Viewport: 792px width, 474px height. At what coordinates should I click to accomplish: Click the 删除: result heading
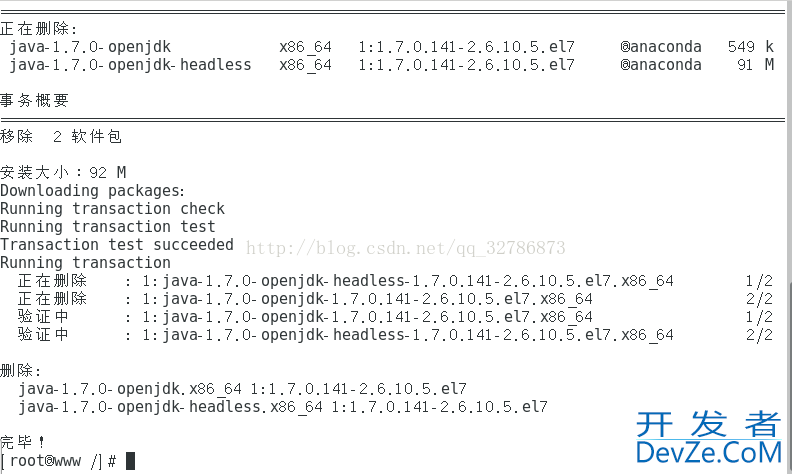(x=21, y=371)
